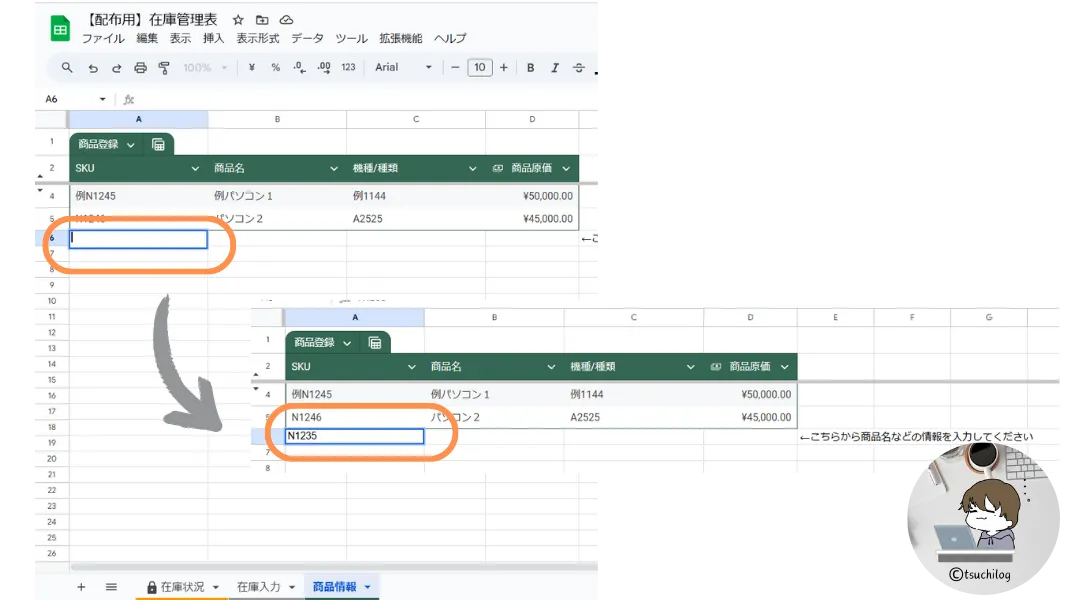
Task: Select the paint format roller tool
Action: (x=164, y=68)
